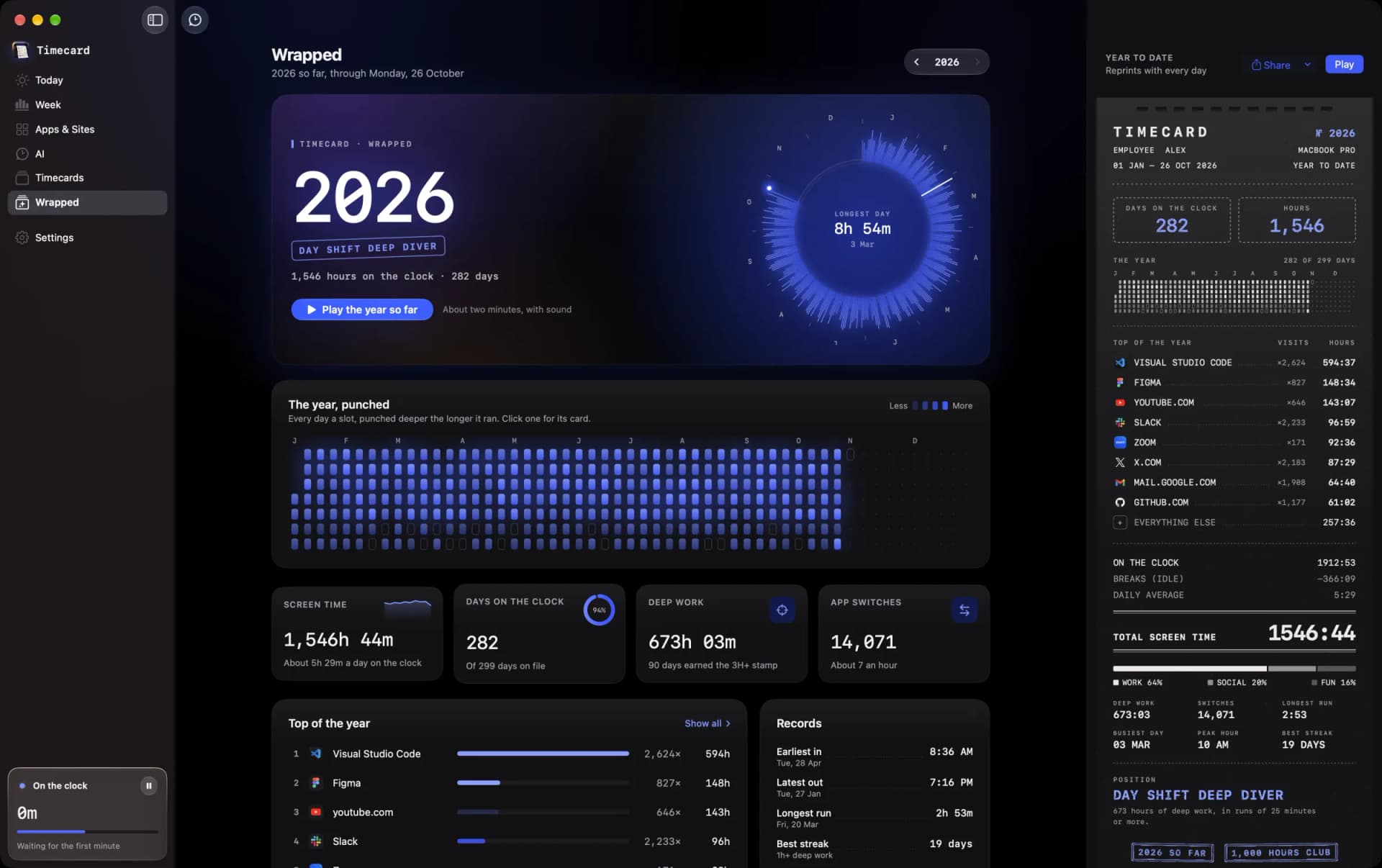Select Visual Studio Code row in Top list
This screenshot has height=868, width=1382.
pyautogui.click(x=510, y=754)
